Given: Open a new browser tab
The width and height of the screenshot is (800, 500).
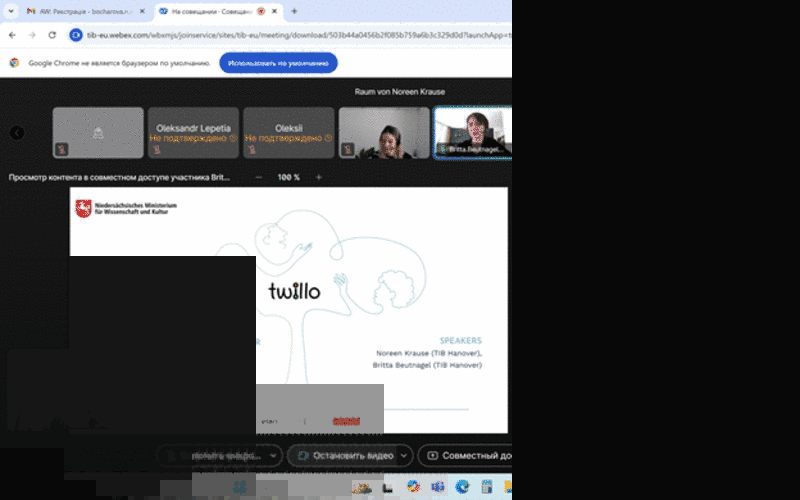Looking at the screenshot, I should [x=294, y=11].
